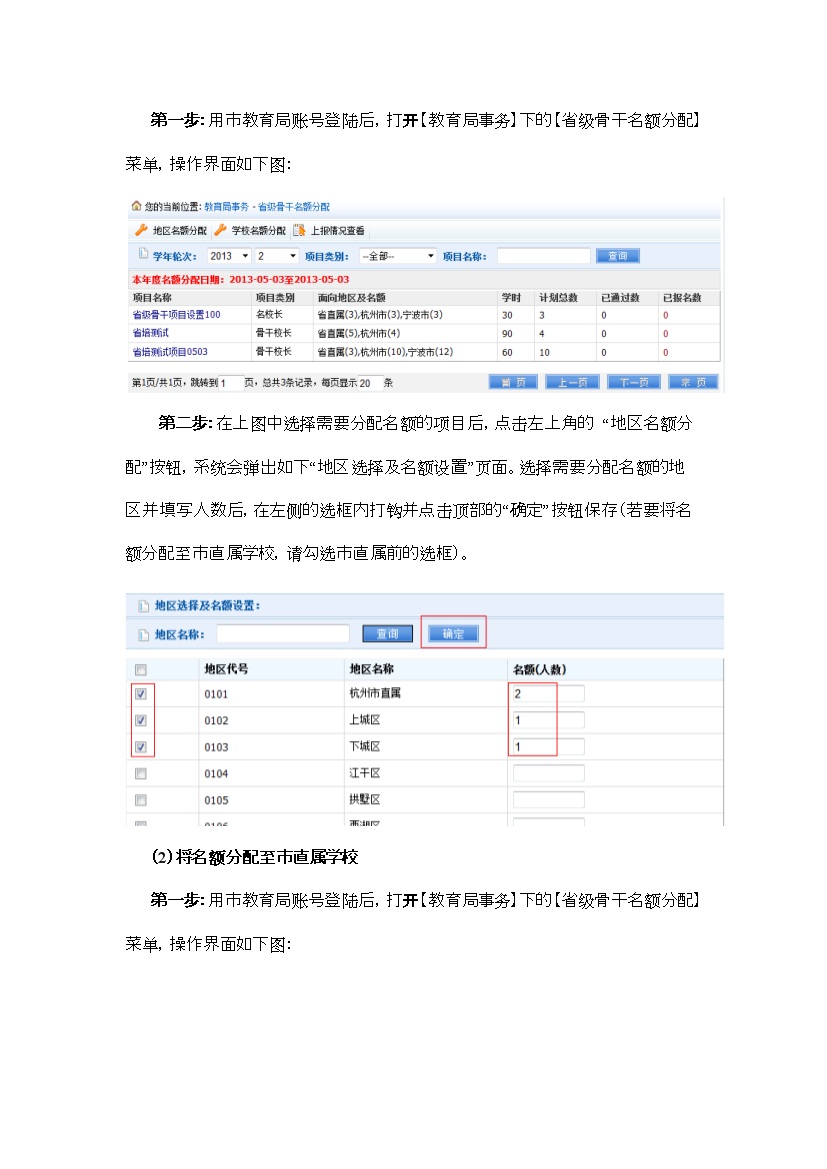
Task: Go to 省级骨干名额分配 breadcrumb item
Action: (293, 207)
